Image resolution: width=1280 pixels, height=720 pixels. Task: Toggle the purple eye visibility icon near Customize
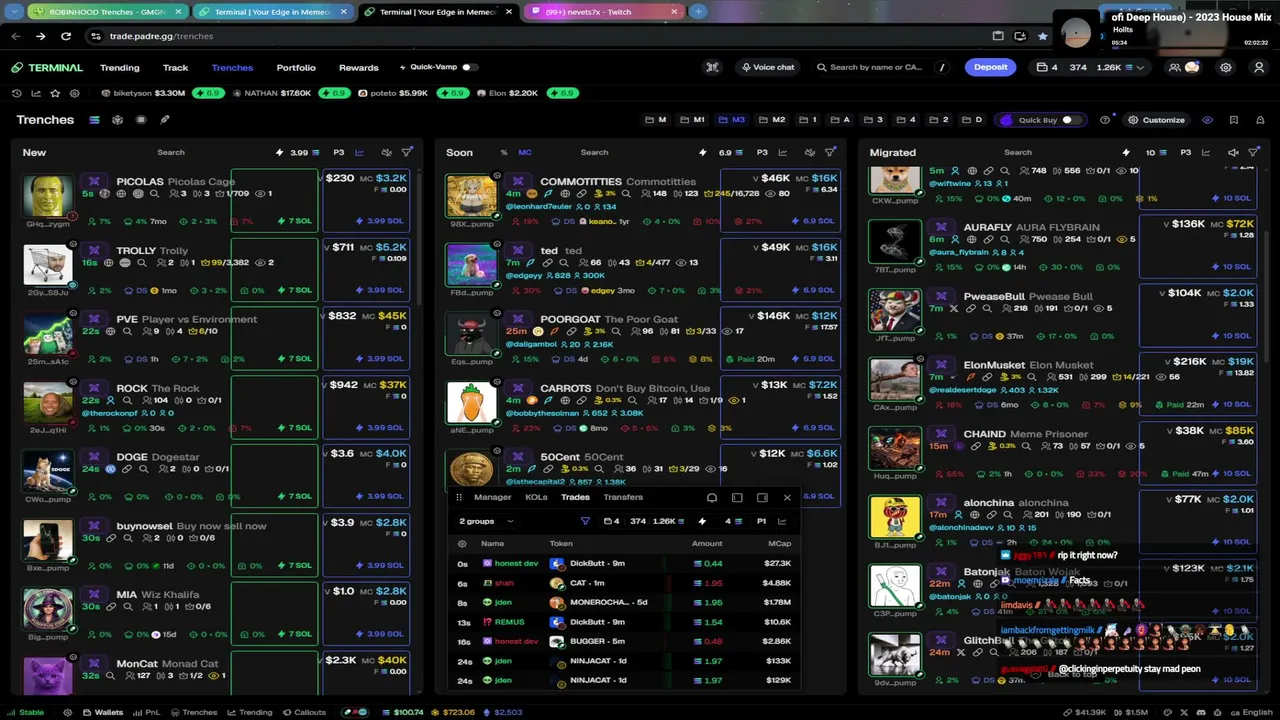pyautogui.click(x=1207, y=120)
